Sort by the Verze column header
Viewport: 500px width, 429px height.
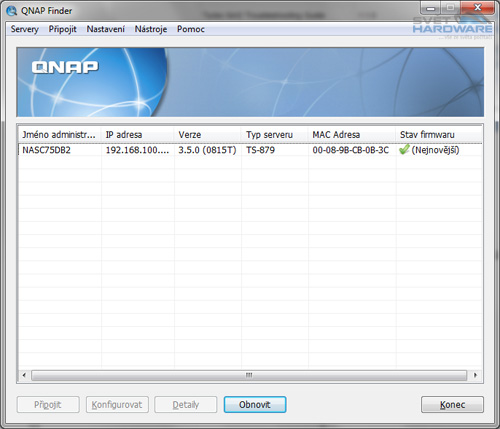208,135
